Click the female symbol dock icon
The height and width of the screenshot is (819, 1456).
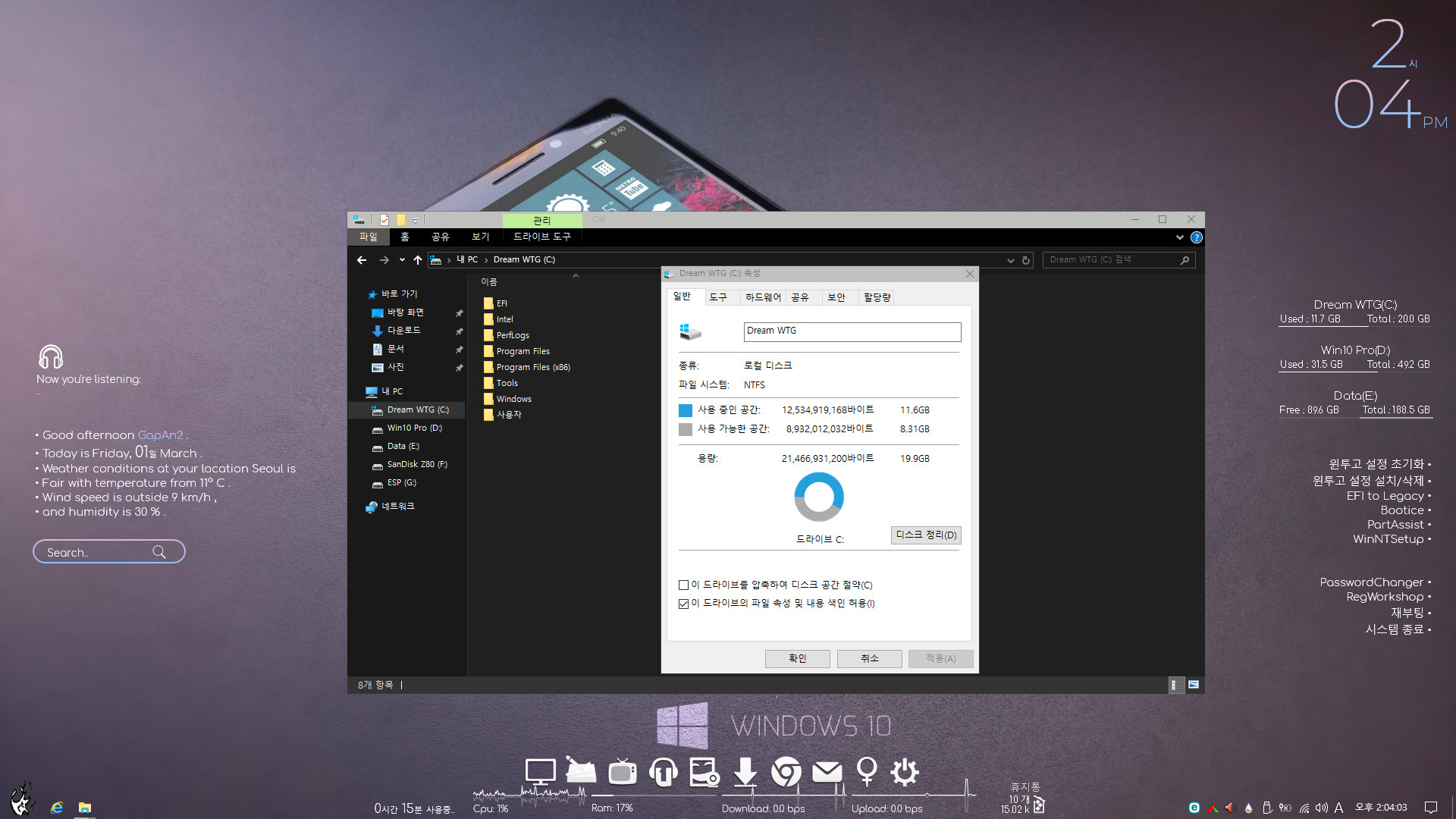867,772
